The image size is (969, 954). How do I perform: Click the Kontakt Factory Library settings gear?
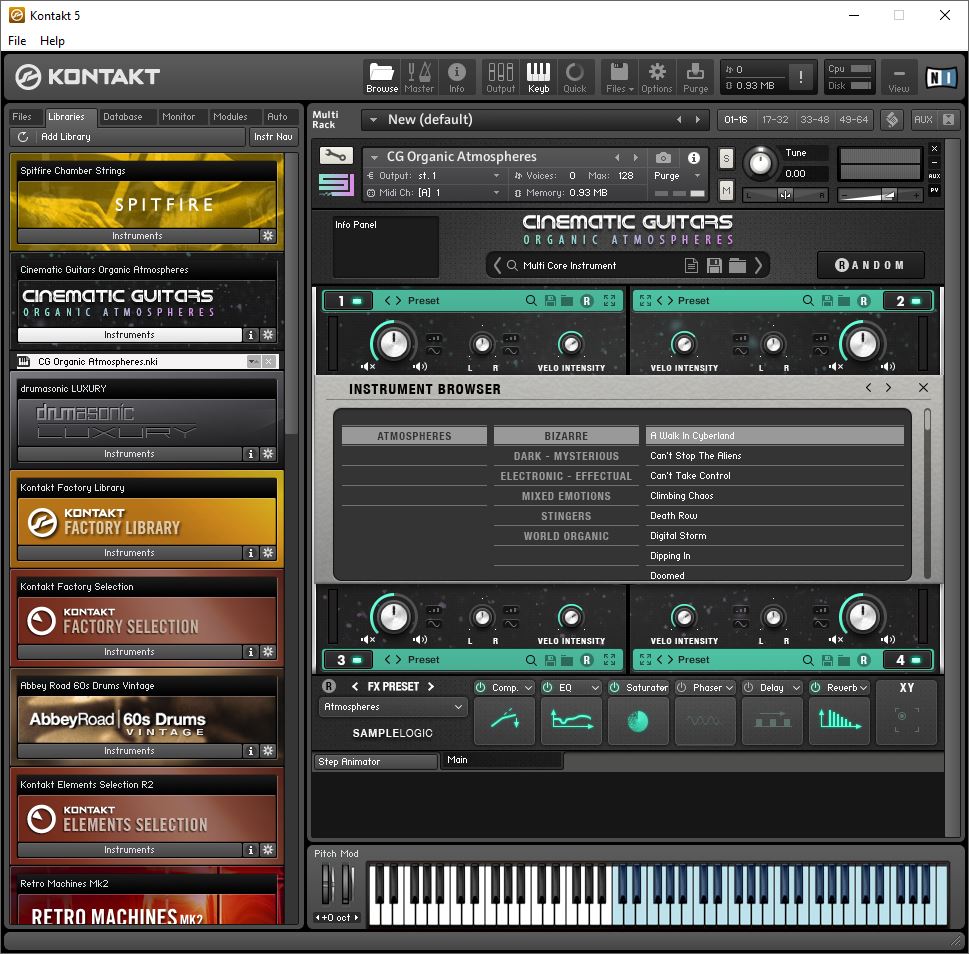tap(268, 552)
